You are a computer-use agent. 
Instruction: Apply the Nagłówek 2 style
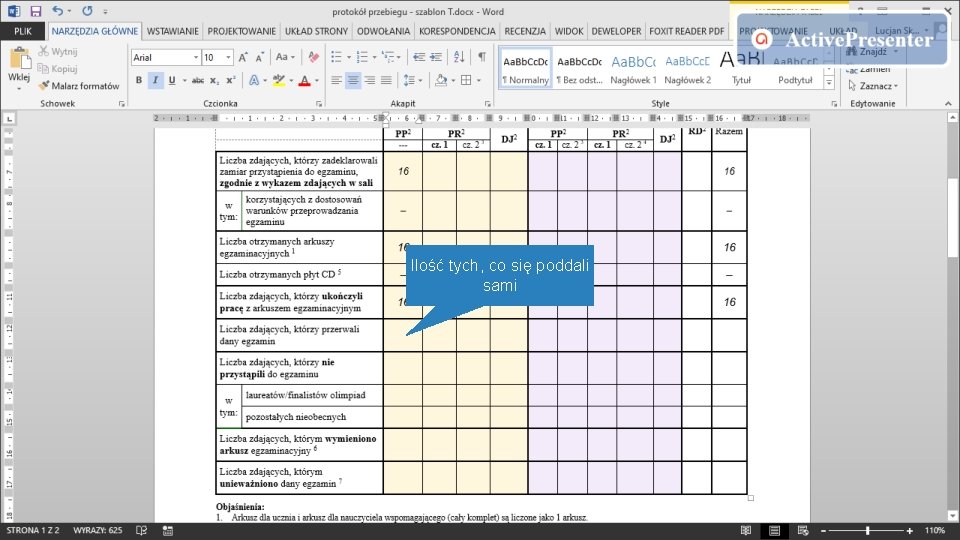pos(687,68)
